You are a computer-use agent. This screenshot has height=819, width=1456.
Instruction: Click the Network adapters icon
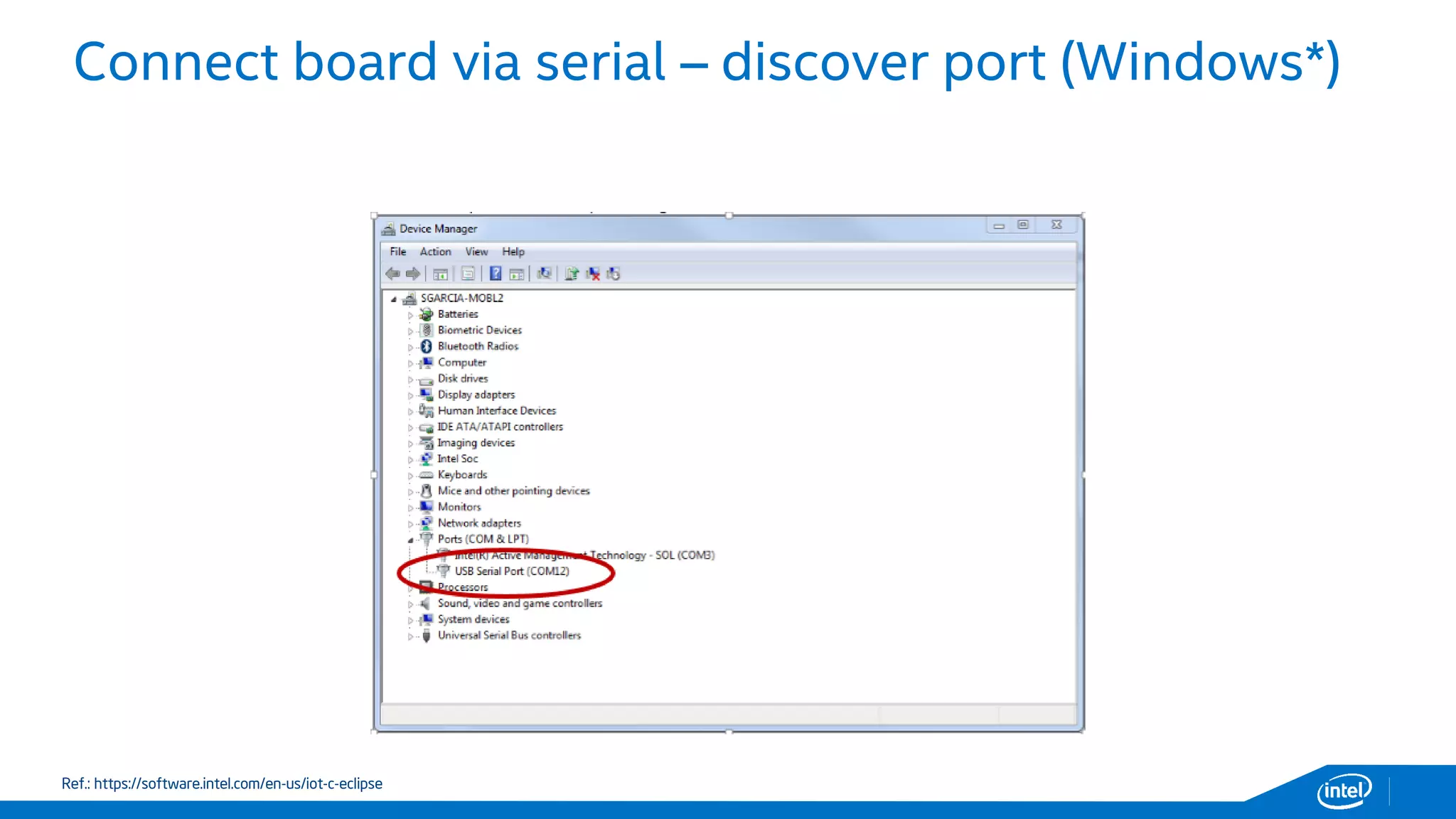click(x=426, y=523)
